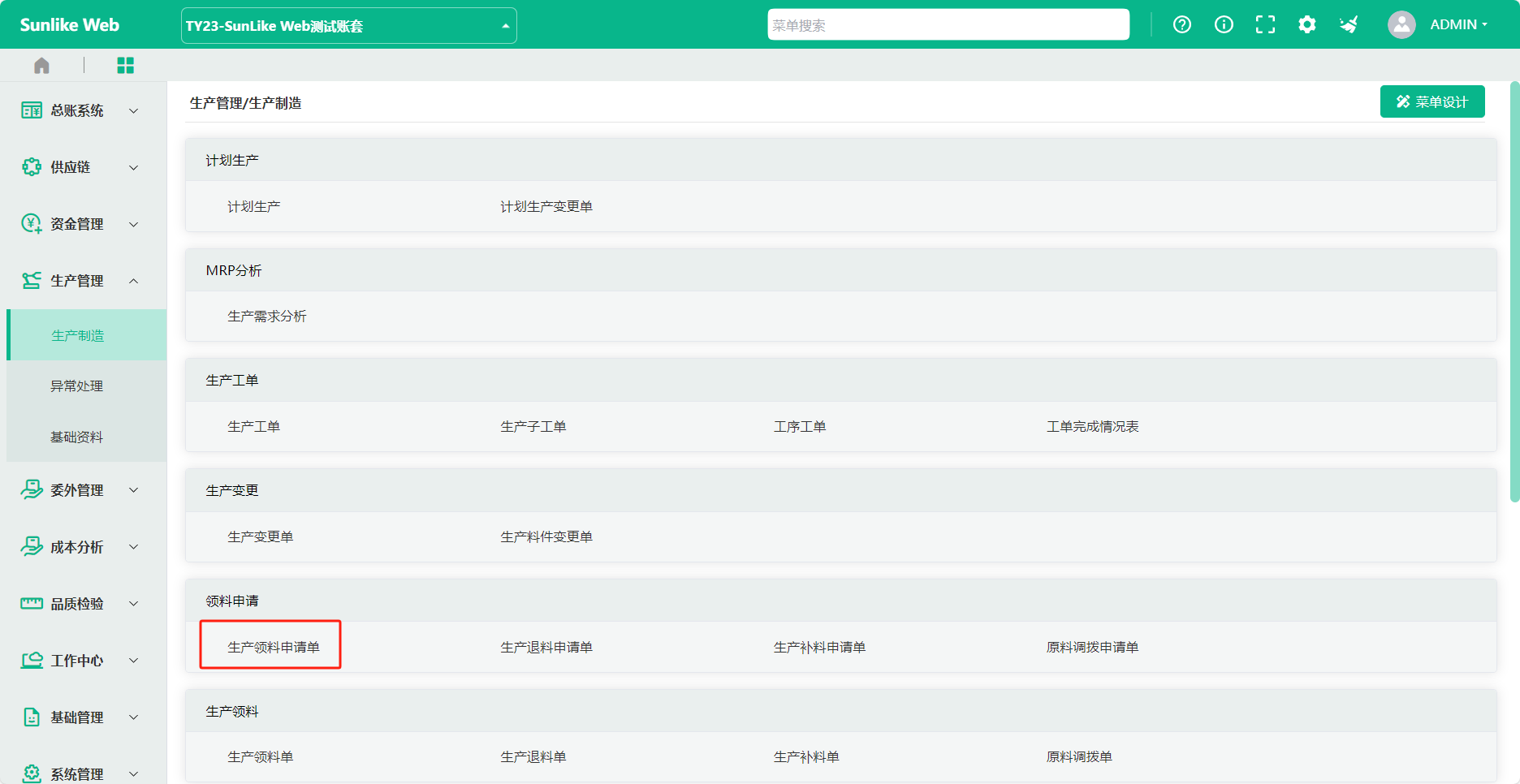This screenshot has height=784, width=1520.
Task: Open 生产补料申请单 link
Action: click(819, 647)
